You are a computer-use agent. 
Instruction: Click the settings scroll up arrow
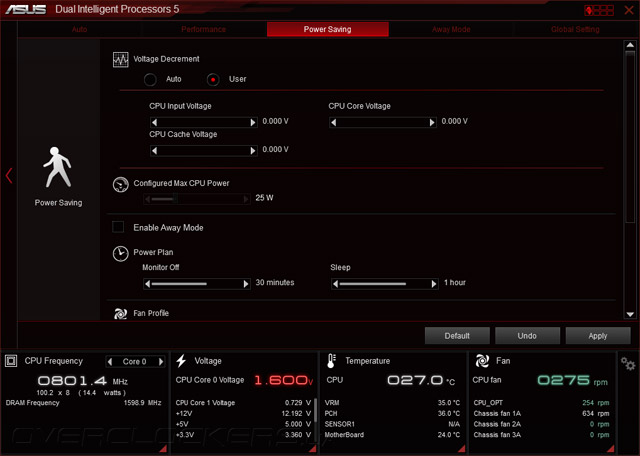point(630,45)
